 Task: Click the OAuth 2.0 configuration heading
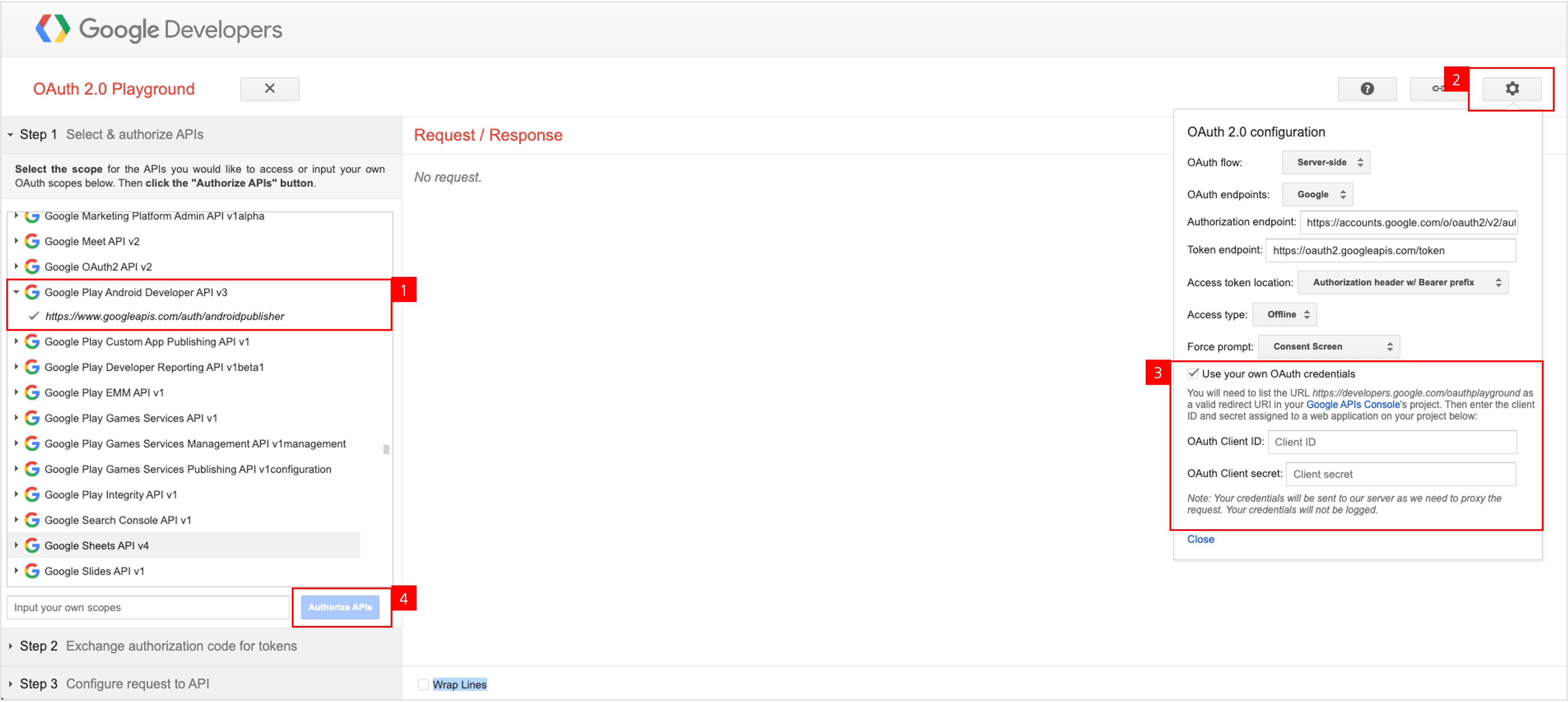tap(1256, 132)
